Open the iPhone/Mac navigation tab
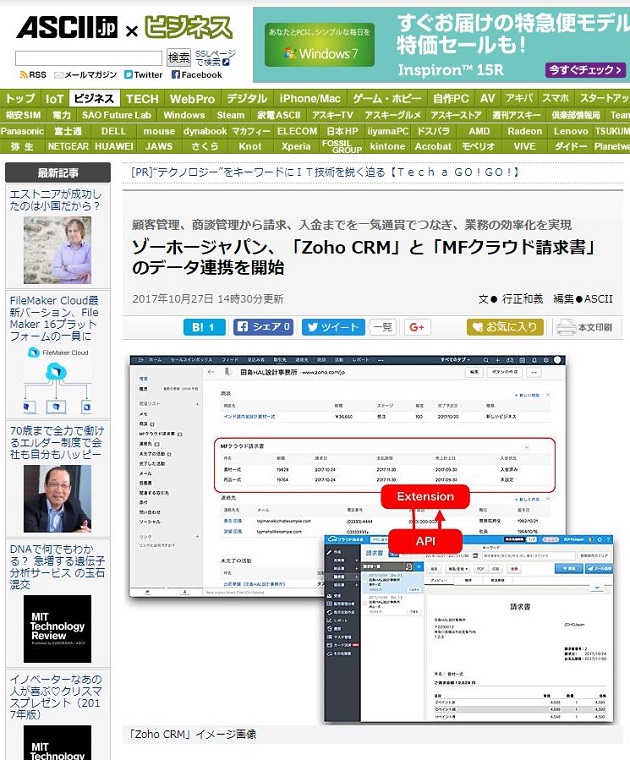This screenshot has width=630, height=760. 310,98
